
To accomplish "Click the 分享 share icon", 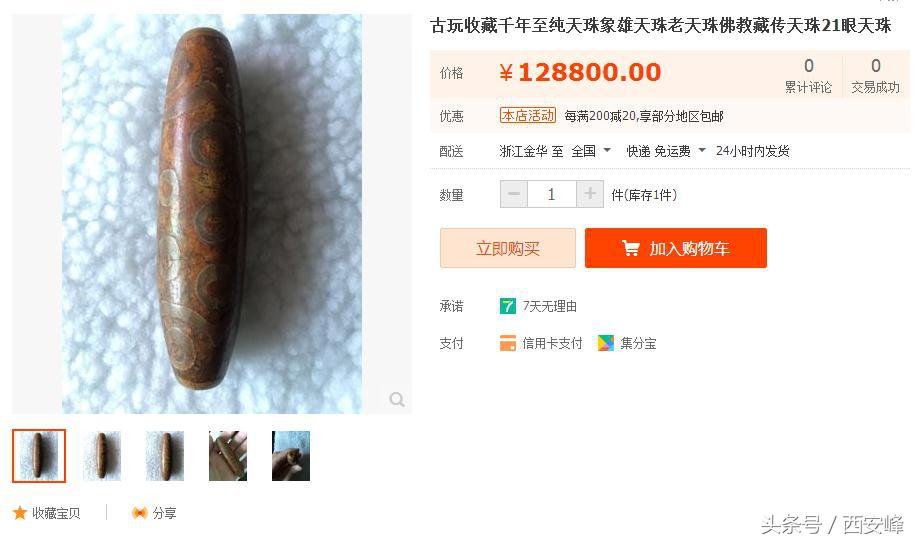I will (139, 513).
